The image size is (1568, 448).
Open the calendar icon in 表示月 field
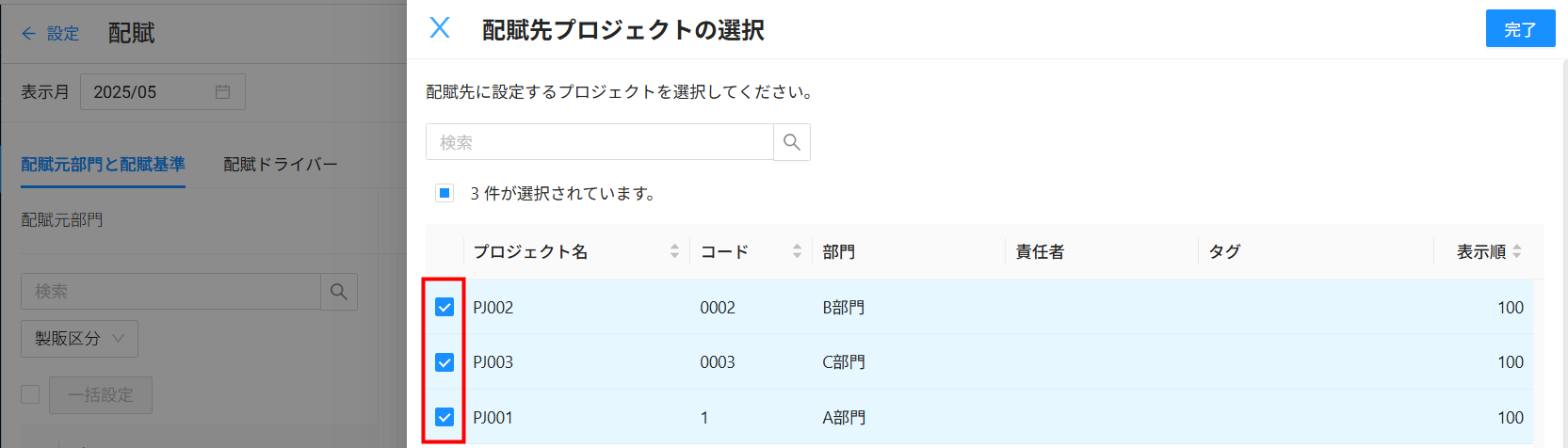pyautogui.click(x=222, y=92)
